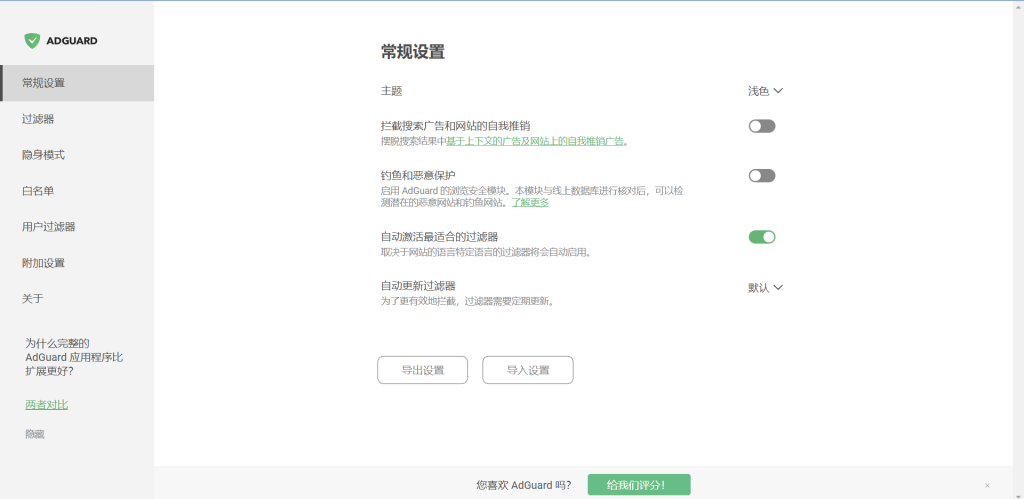Viewport: 1024px width, 499px height.
Task: Open the 过滤器 section
Action: tap(77, 119)
